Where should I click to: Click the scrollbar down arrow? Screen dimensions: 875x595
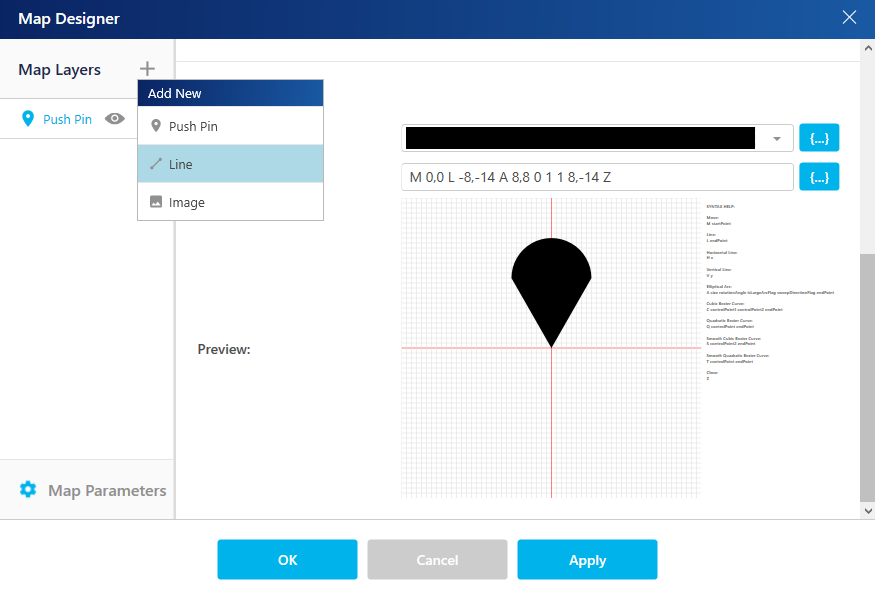(868, 510)
